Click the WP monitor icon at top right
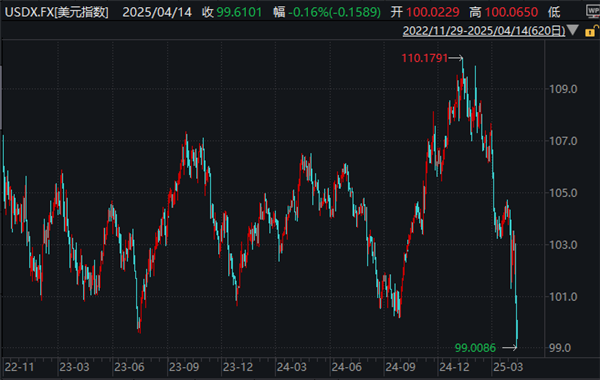Screen dimensions: 600x380 [593, 11]
